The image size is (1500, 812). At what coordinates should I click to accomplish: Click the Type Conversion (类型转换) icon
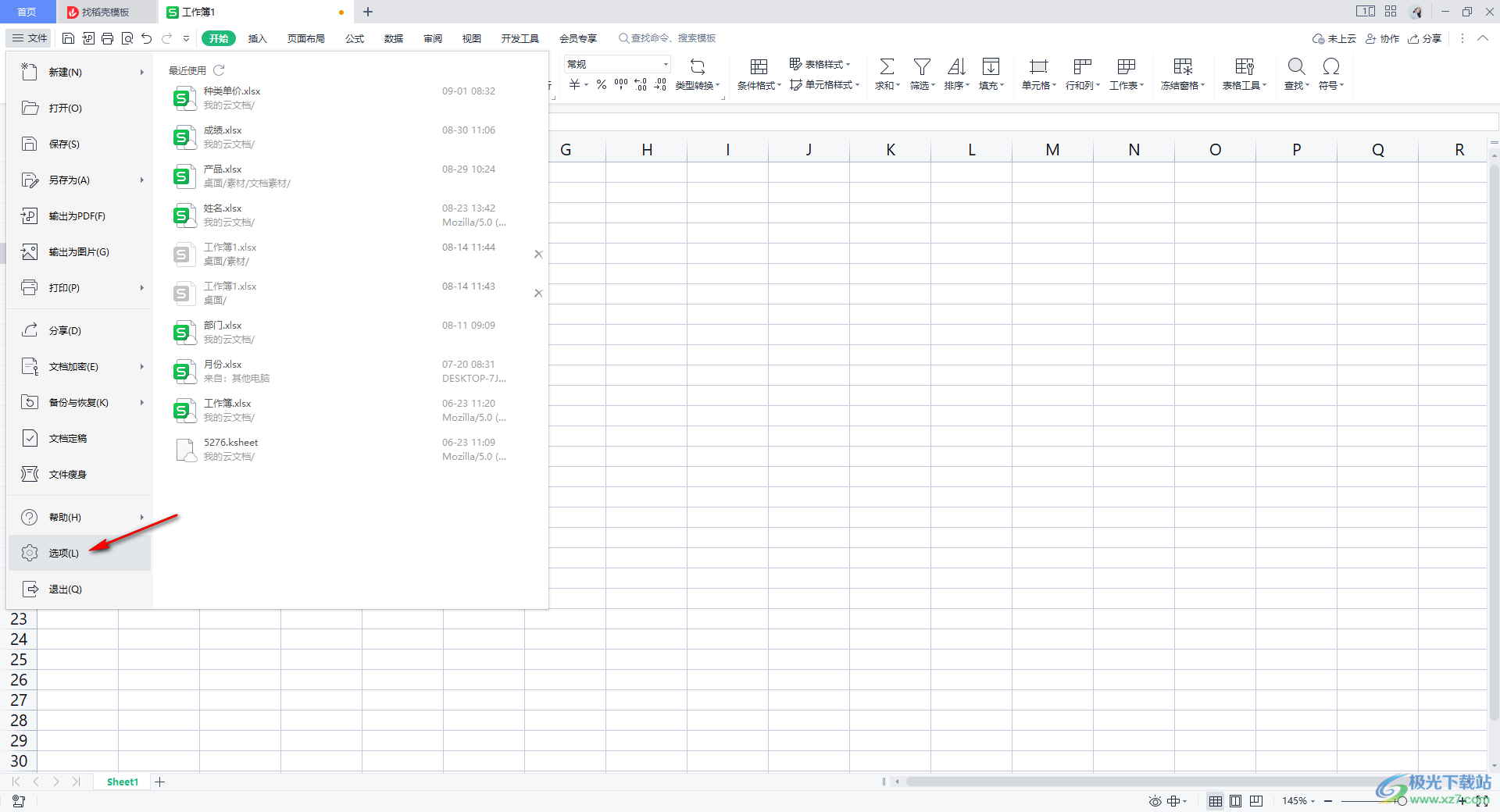(698, 66)
